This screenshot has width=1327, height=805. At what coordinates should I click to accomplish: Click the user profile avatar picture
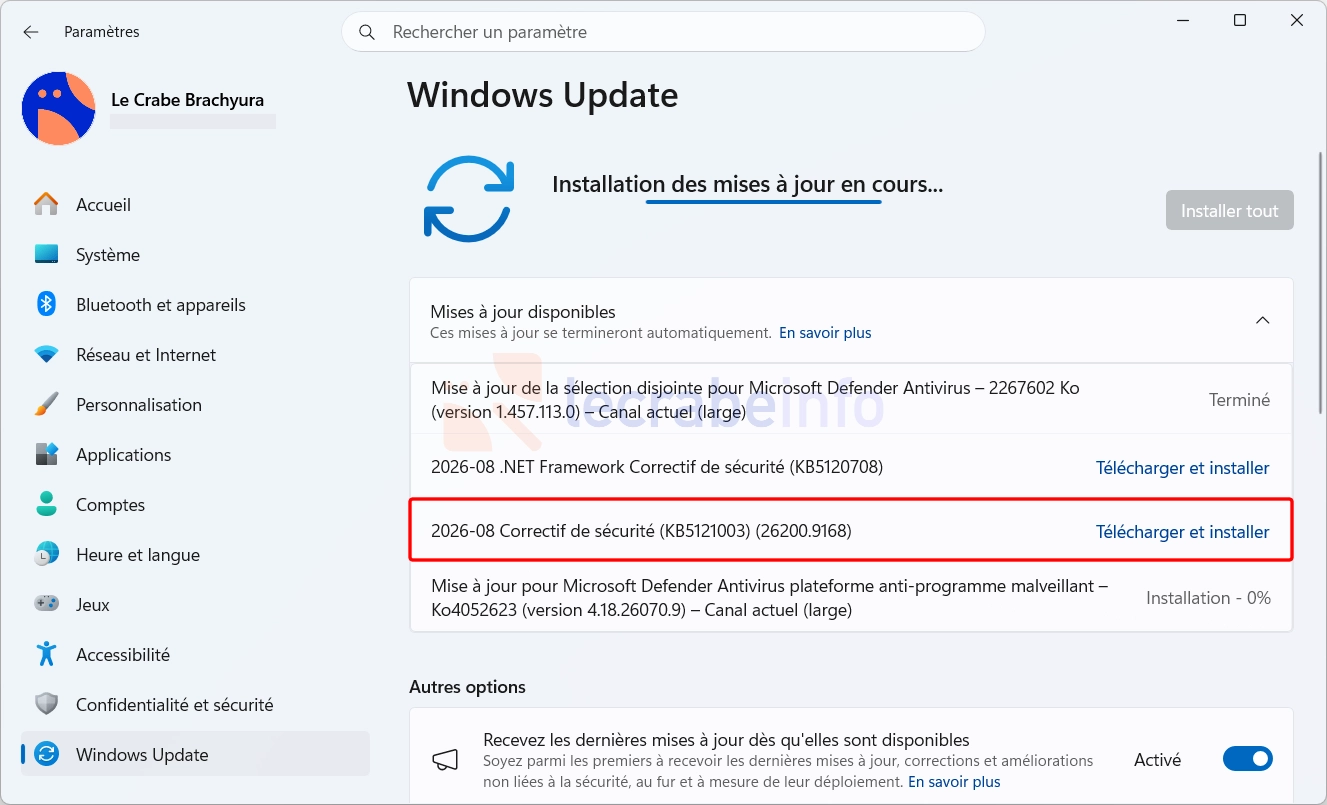pyautogui.click(x=59, y=108)
